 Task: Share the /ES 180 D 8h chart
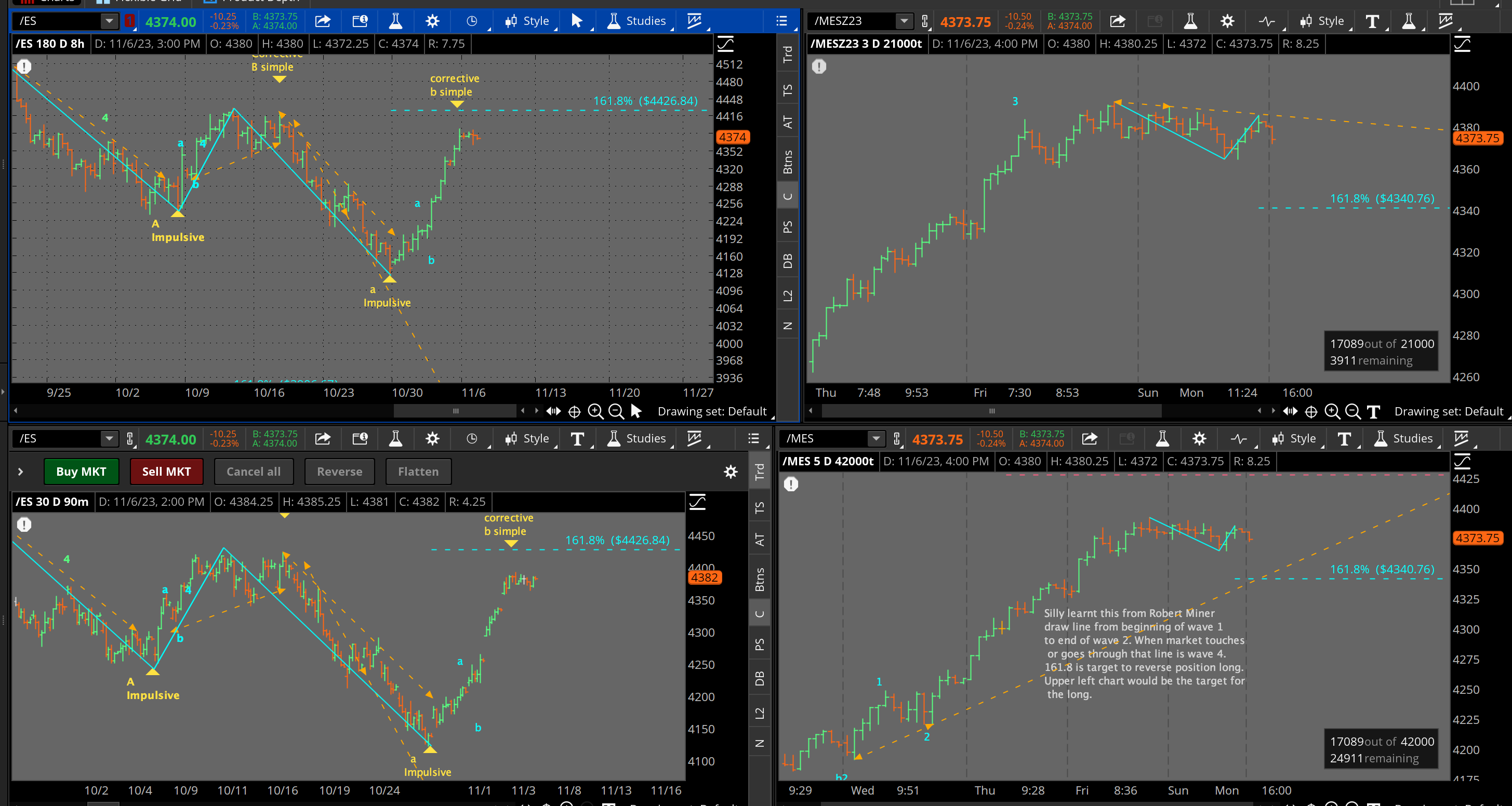coord(323,21)
